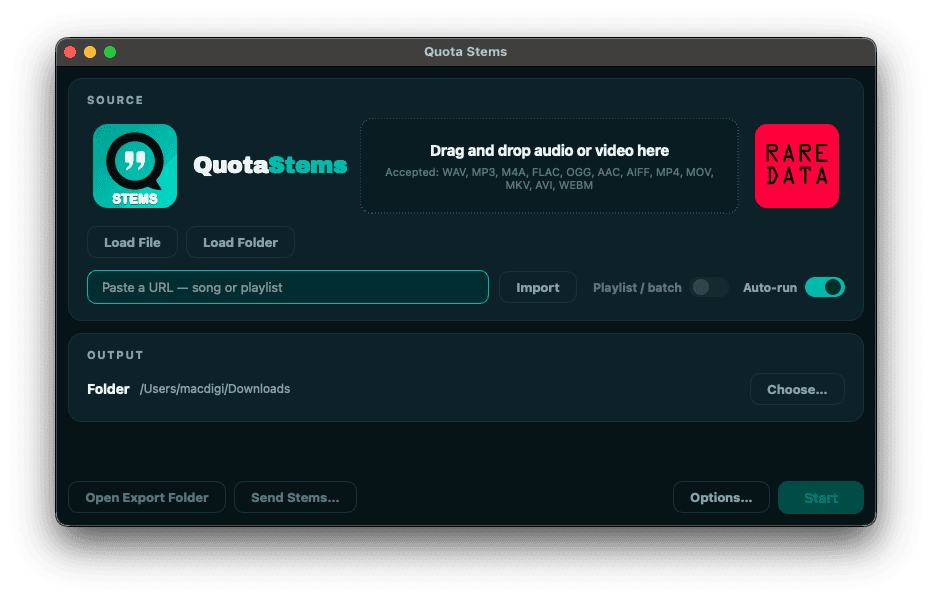Start stem separation

coord(821,498)
